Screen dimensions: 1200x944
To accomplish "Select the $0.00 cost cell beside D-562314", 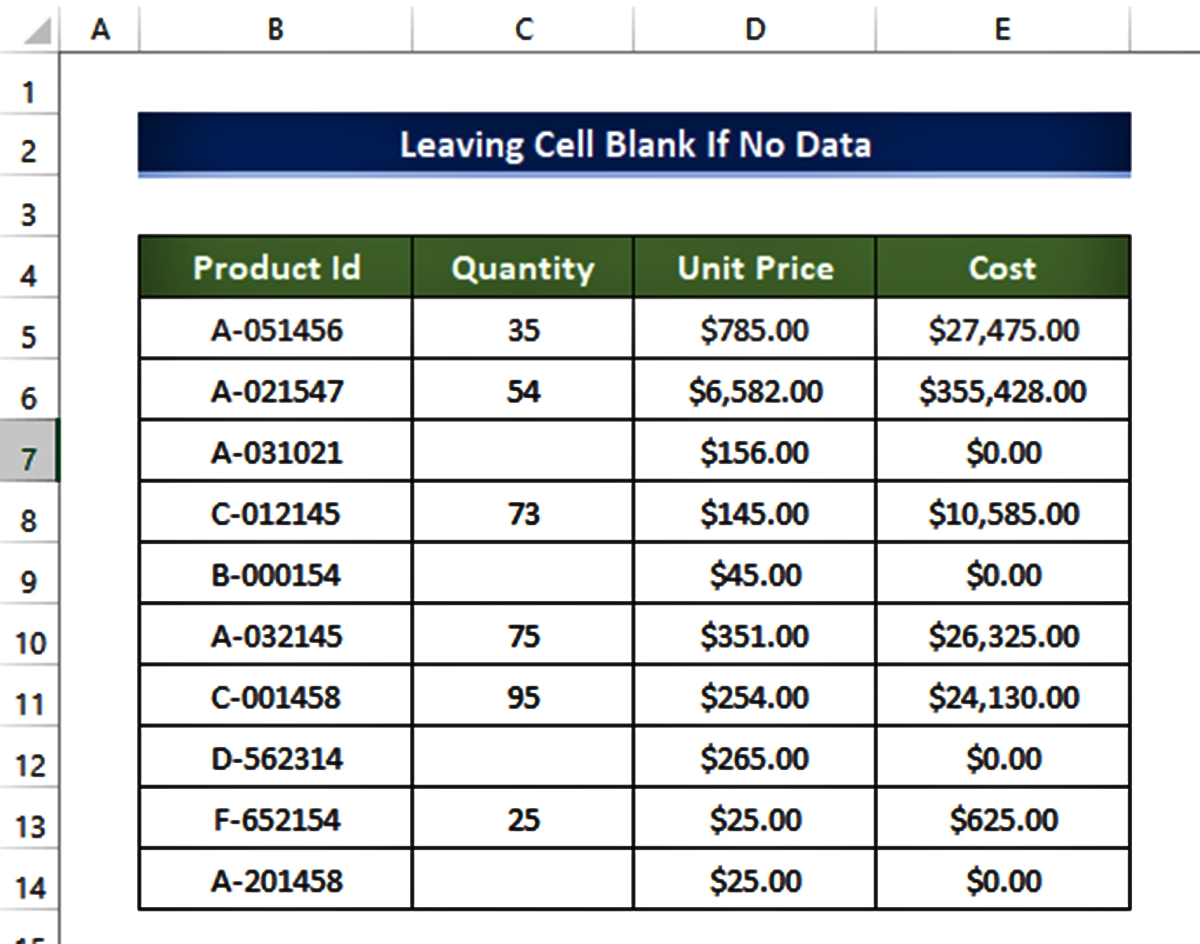I will point(1000,759).
